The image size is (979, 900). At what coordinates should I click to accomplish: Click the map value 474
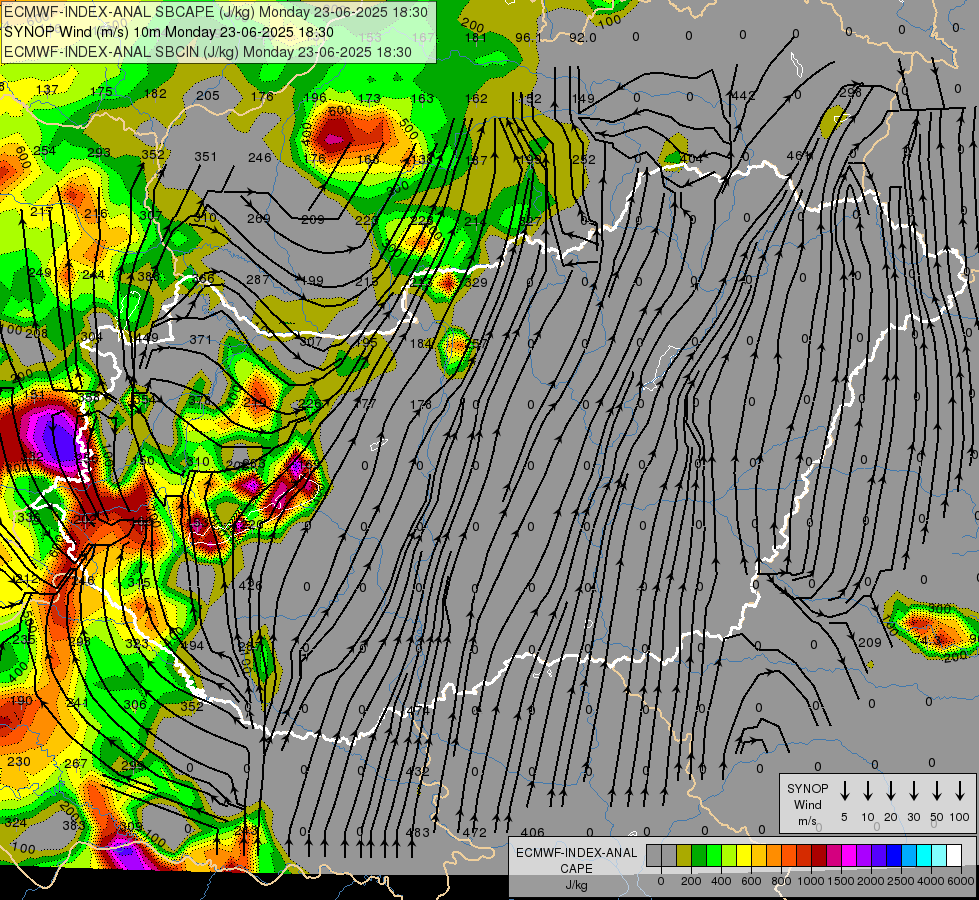(x=418, y=710)
